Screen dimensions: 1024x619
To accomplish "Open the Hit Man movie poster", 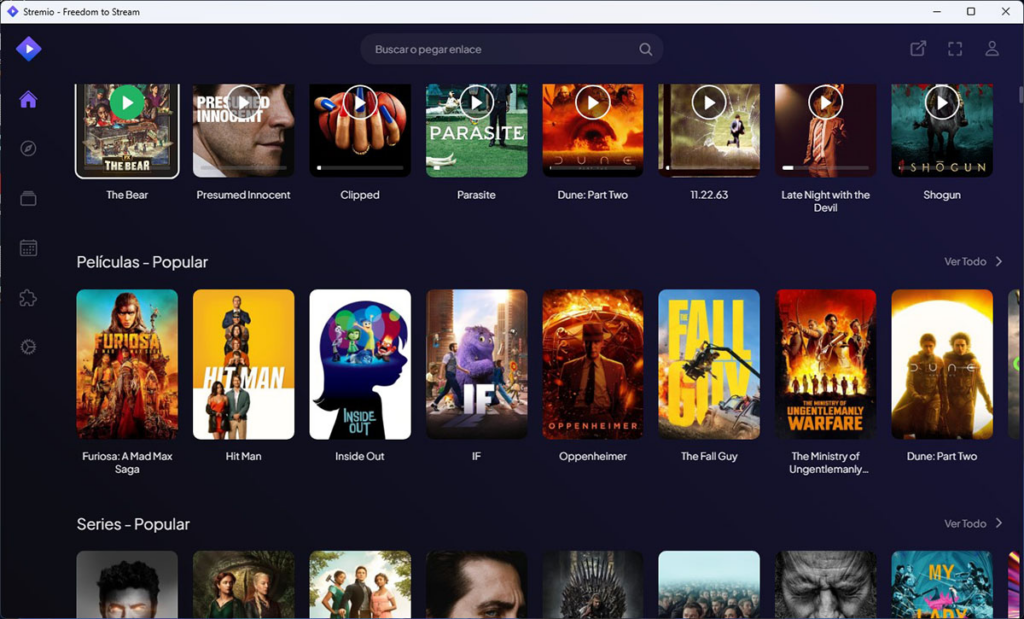I will tap(244, 364).
